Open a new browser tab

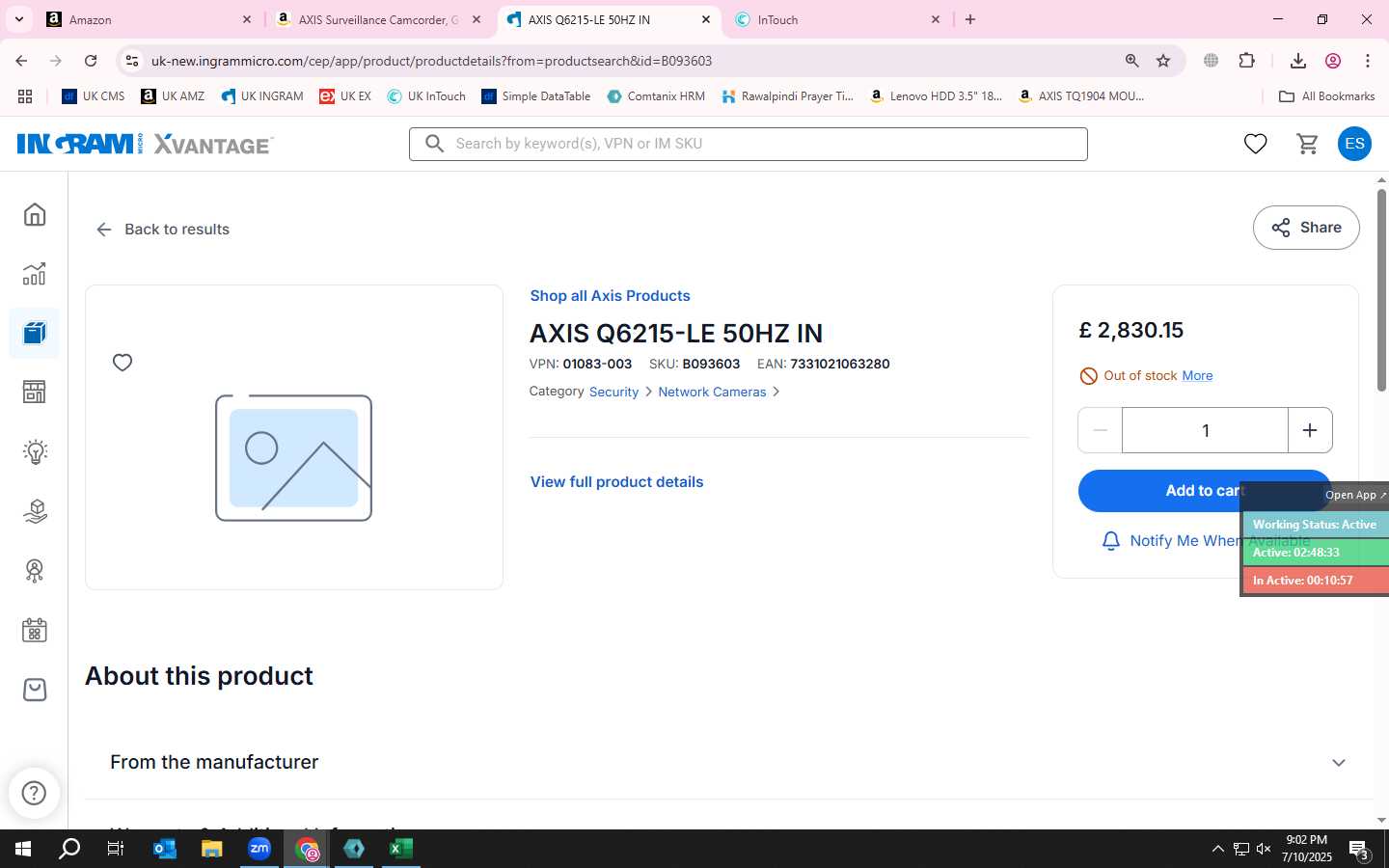(x=970, y=19)
